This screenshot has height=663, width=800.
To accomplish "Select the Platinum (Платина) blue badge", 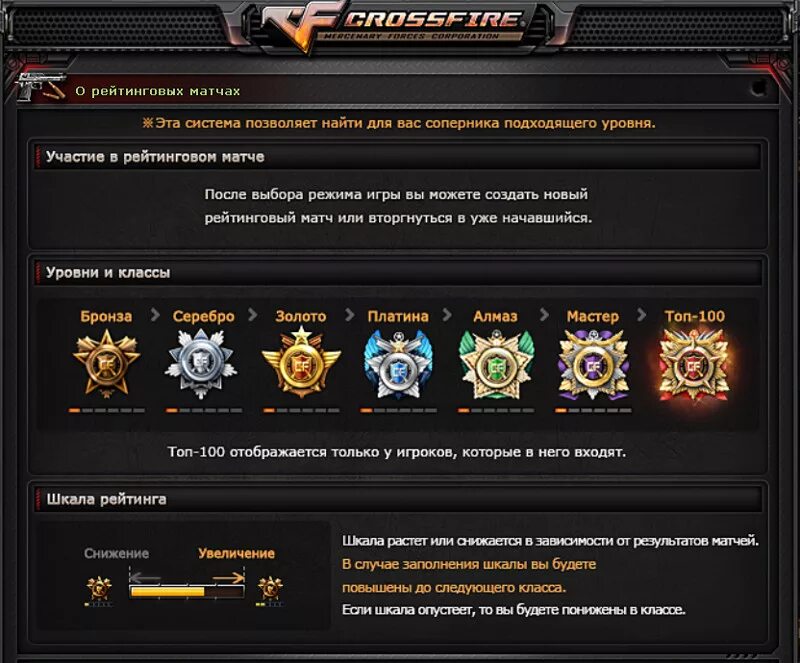I will [x=398, y=364].
